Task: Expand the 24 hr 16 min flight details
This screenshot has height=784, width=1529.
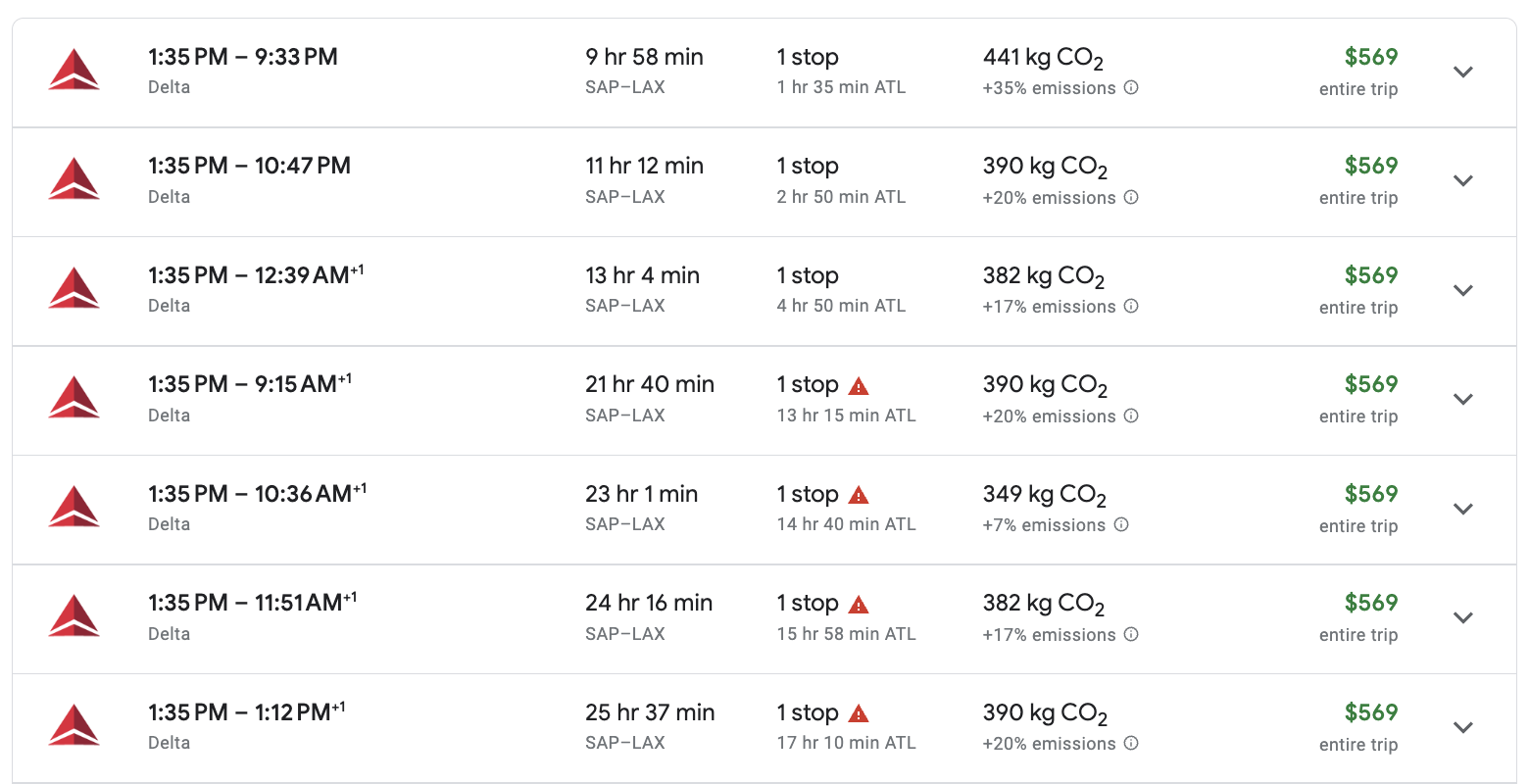Action: pyautogui.click(x=1463, y=617)
